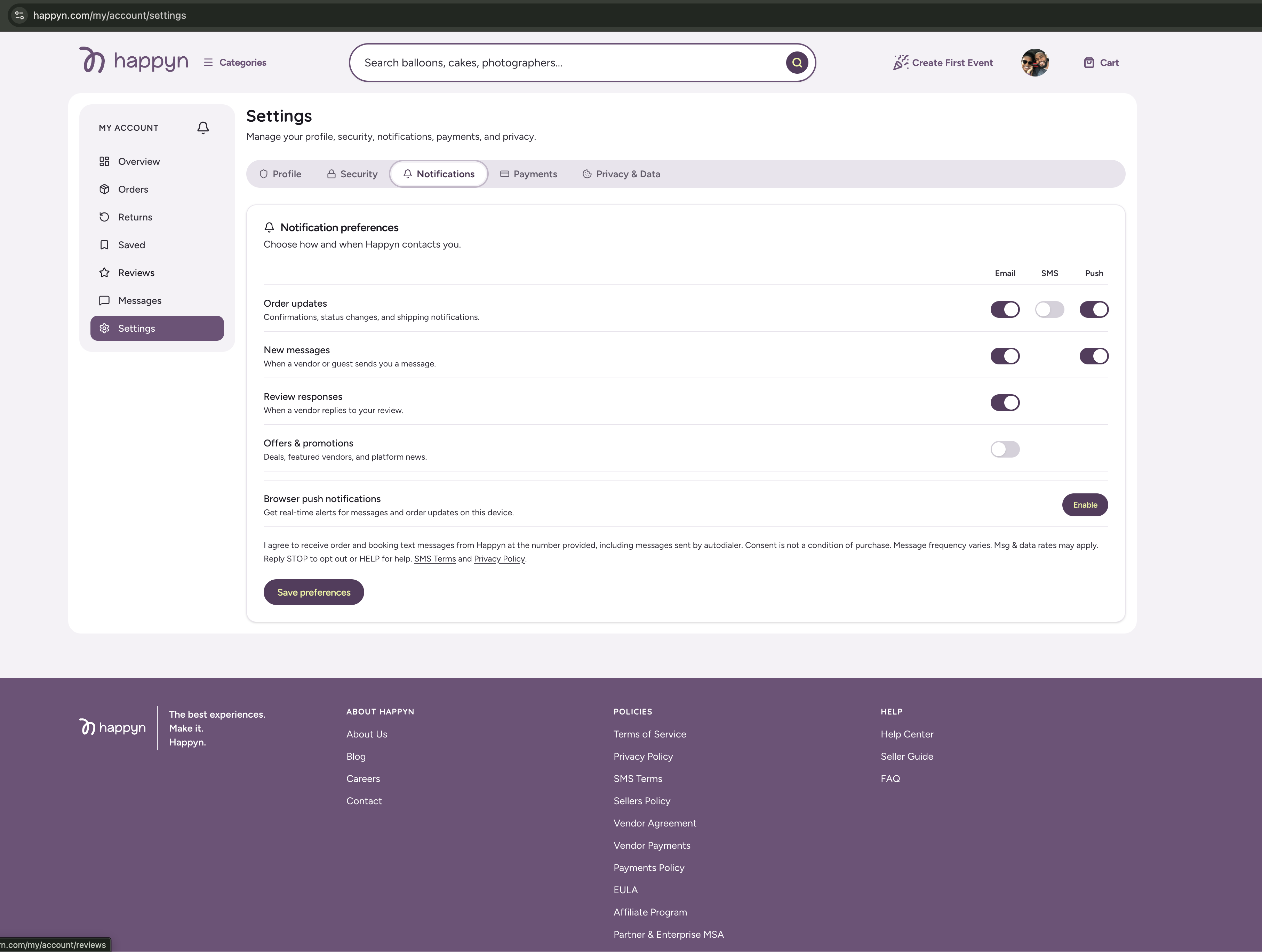Open Reviews in the sidebar

click(x=157, y=273)
